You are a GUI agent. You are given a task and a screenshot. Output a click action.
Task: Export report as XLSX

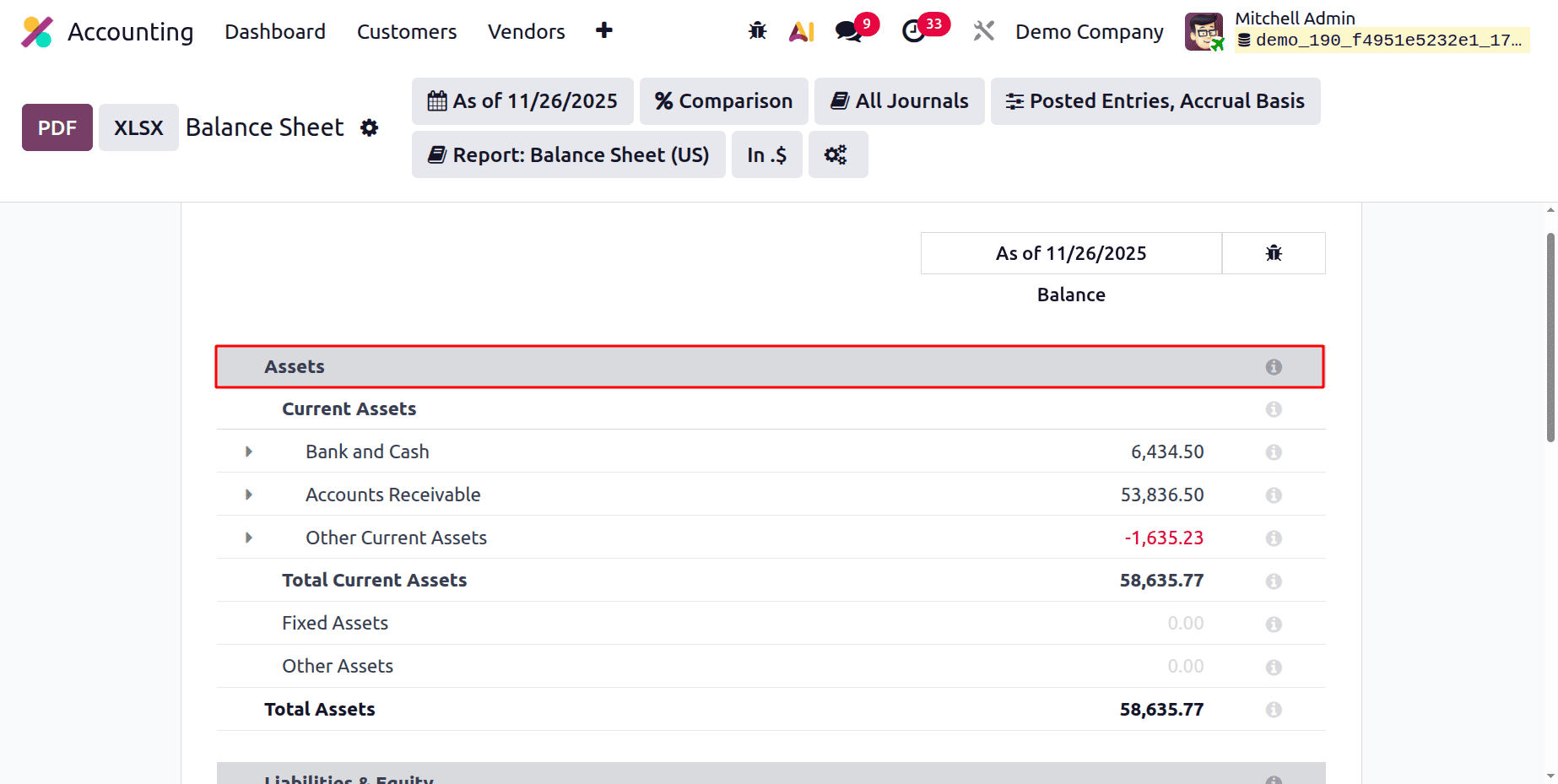click(138, 127)
